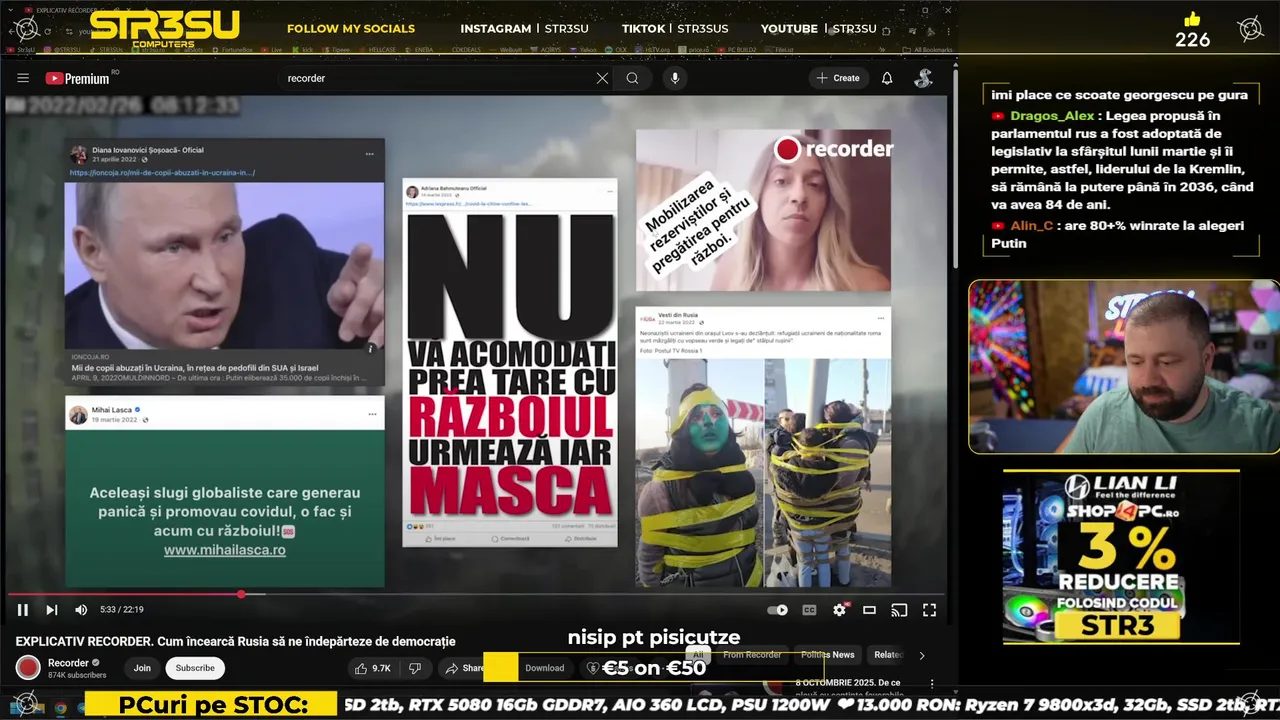Open the player settings gear
Image resolution: width=1280 pixels, height=720 pixels.
(x=840, y=610)
